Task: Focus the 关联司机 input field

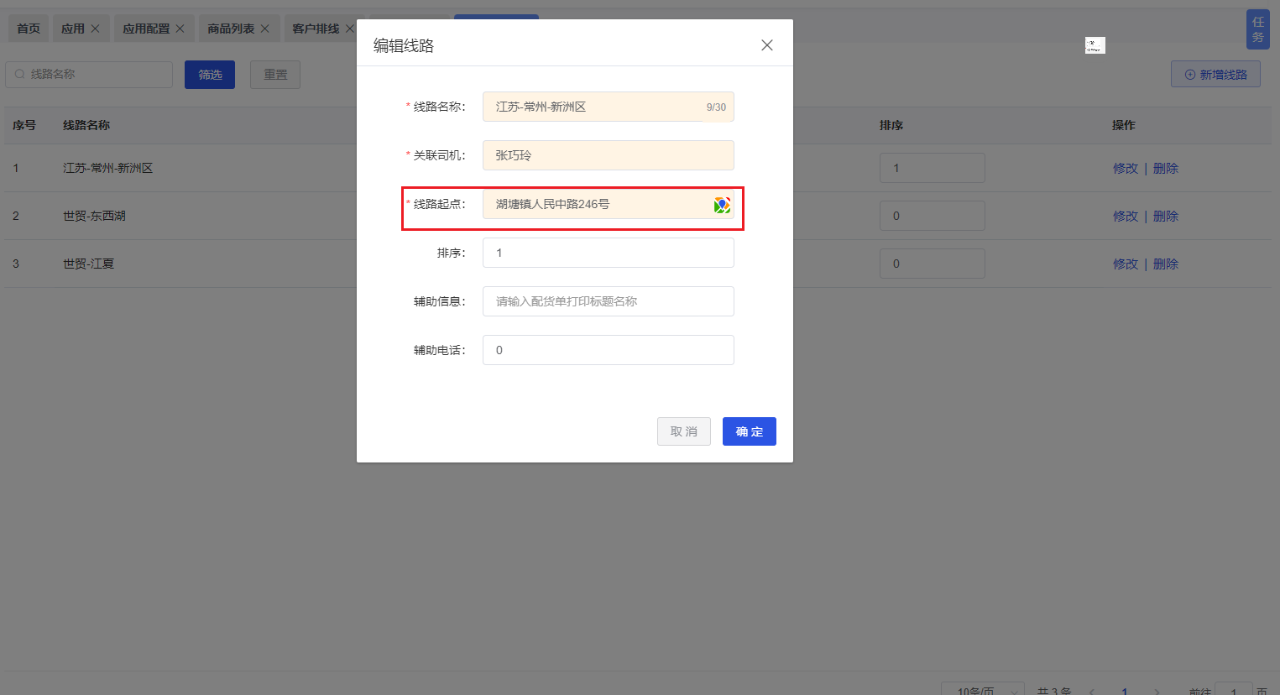Action: 608,155
